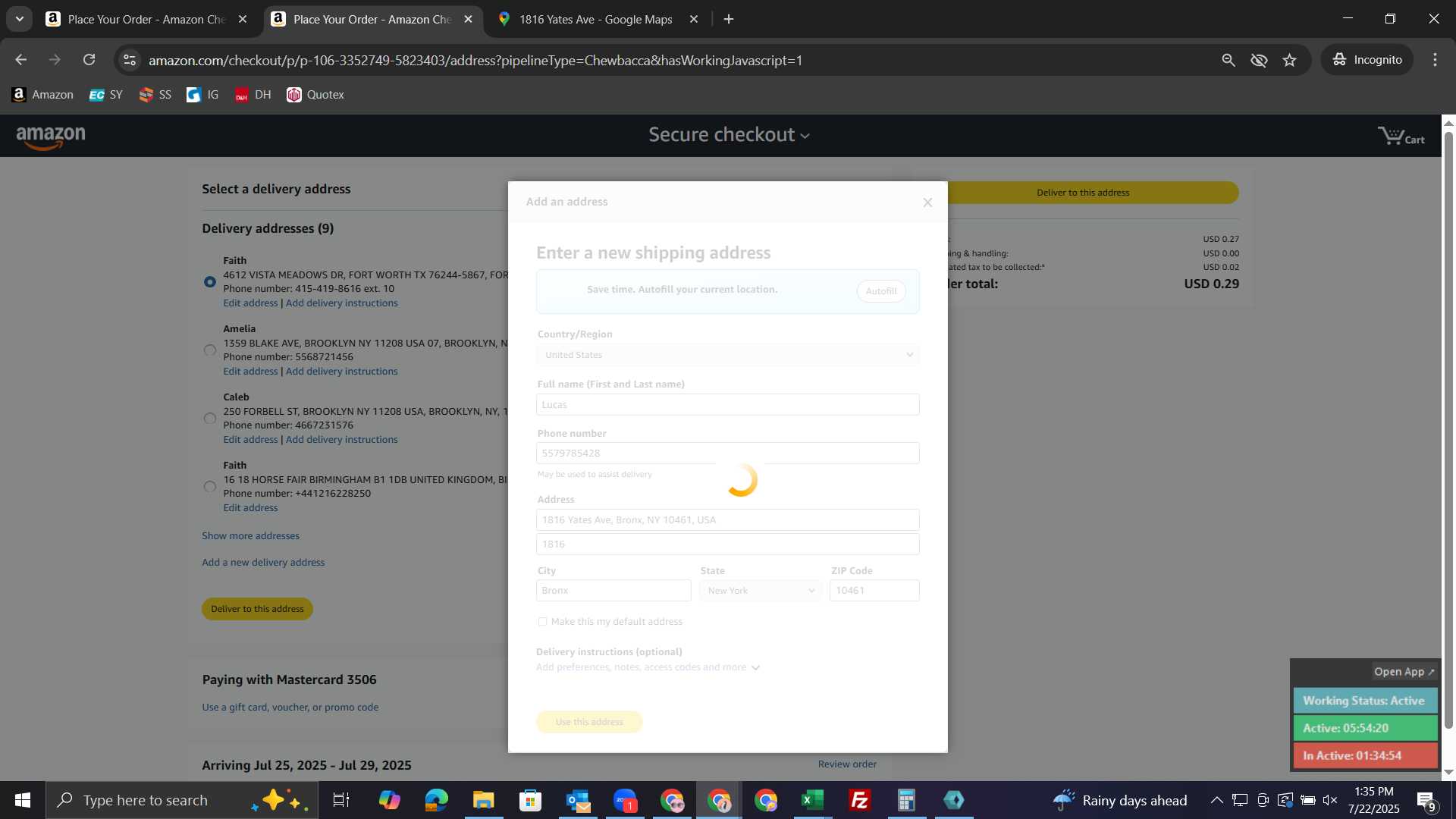Click the browser Back arrow
1456x819 pixels.
pos(20,60)
